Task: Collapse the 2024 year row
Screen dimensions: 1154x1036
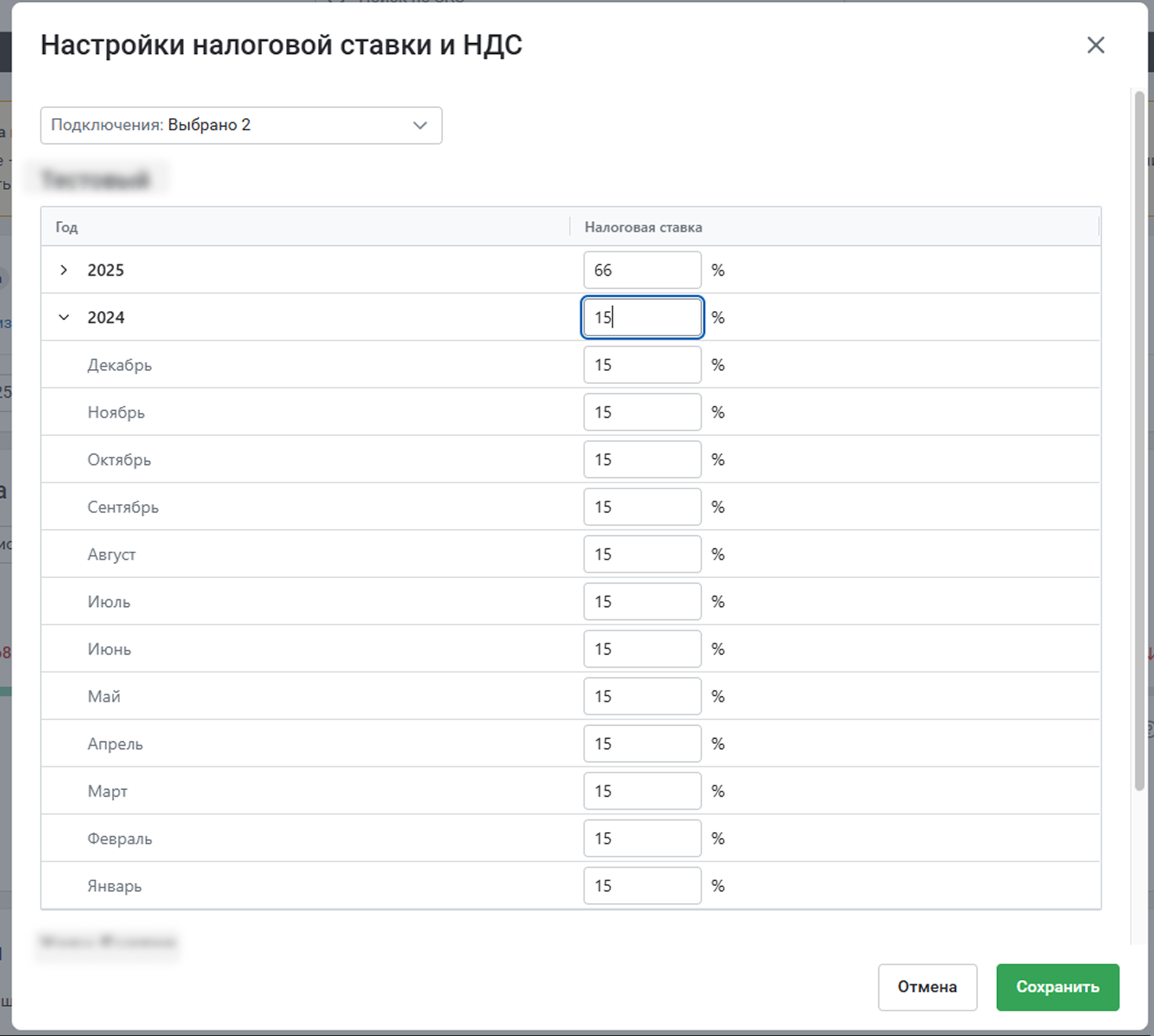Action: [64, 317]
